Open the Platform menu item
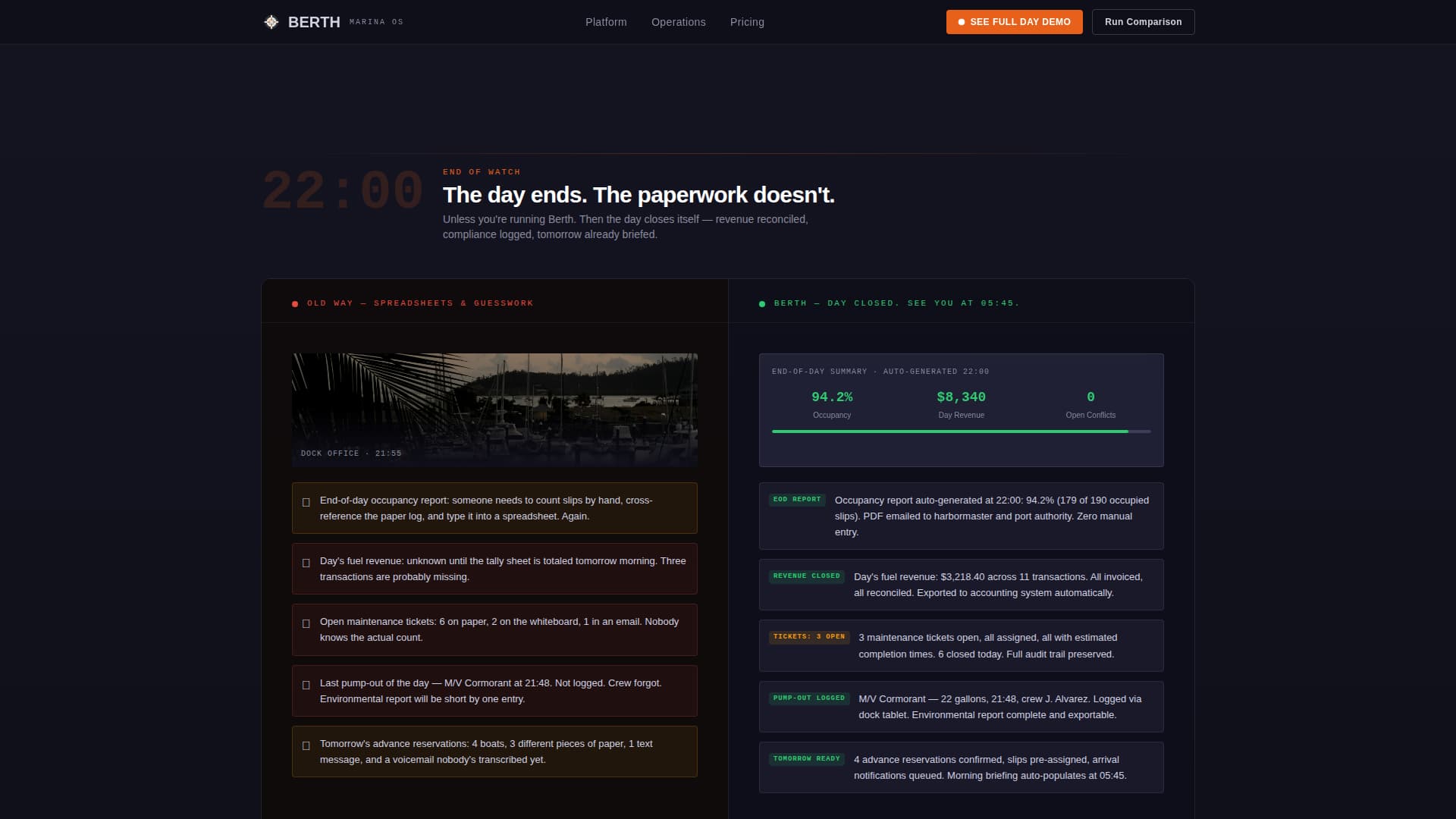 (x=605, y=22)
